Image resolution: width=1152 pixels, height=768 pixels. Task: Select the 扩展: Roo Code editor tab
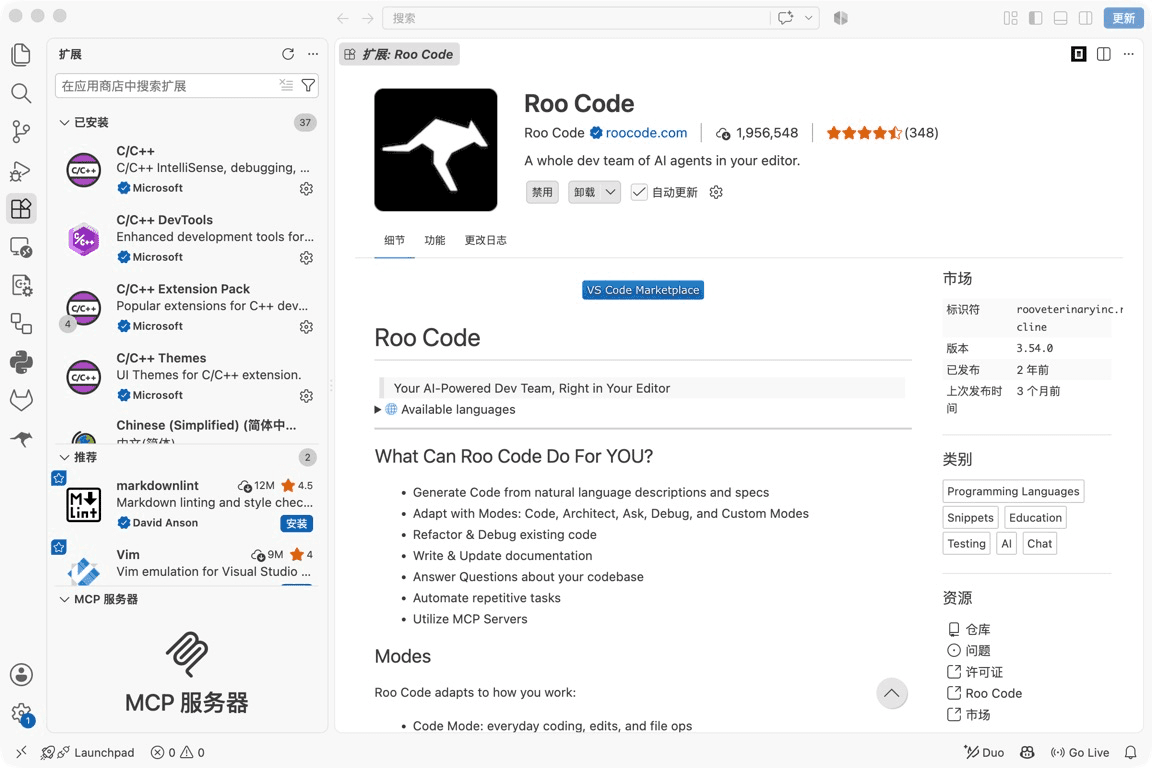coord(400,54)
